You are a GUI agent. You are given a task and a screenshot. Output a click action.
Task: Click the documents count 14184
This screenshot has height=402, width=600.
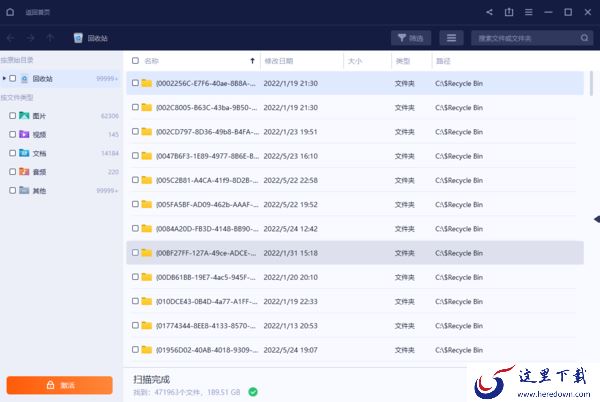pyautogui.click(x=110, y=153)
